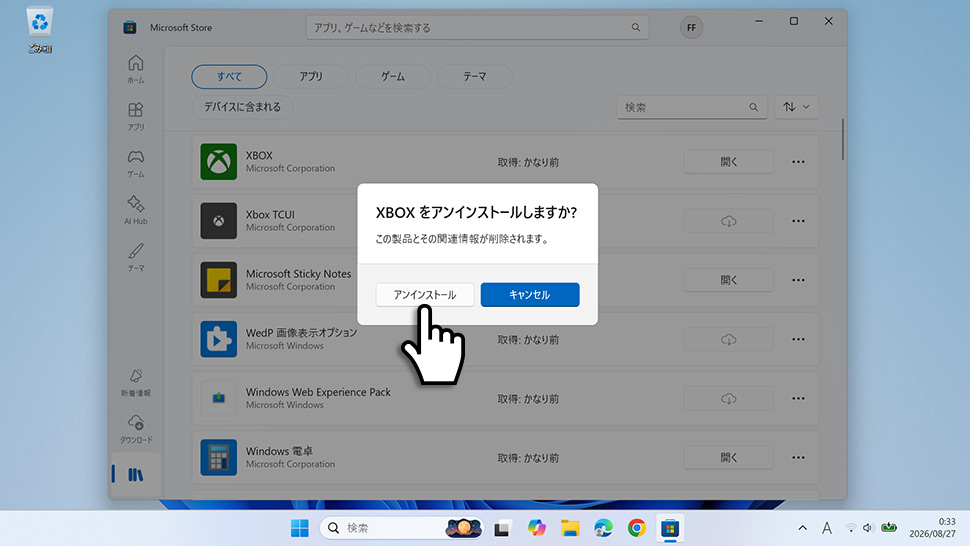Toggle the デバイスに含まれる filter chip

tap(242, 107)
